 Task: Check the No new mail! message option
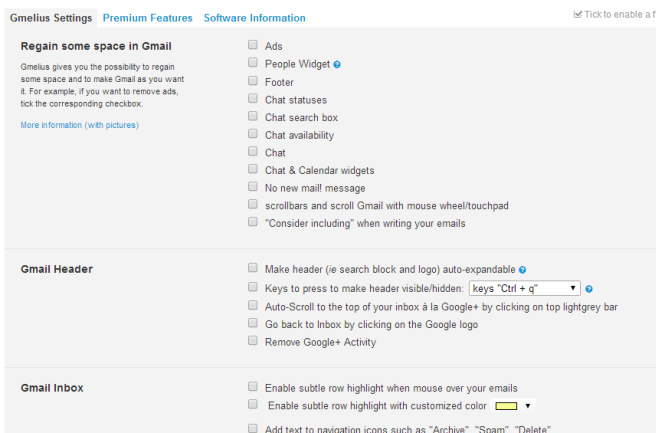coord(253,187)
